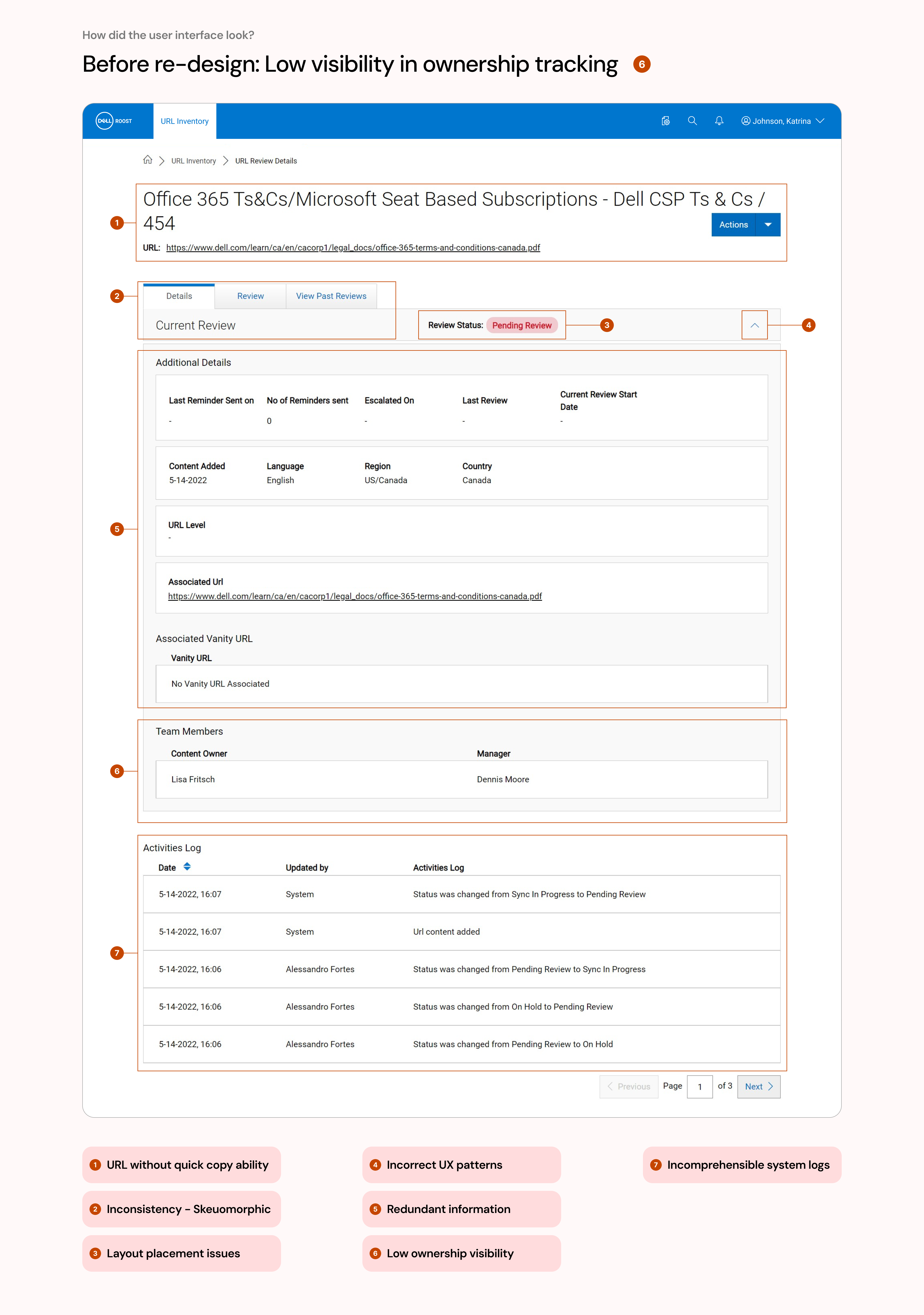Image resolution: width=924 pixels, height=1315 pixels.
Task: Click content owner name Lisa Fritsch
Action: [x=193, y=779]
